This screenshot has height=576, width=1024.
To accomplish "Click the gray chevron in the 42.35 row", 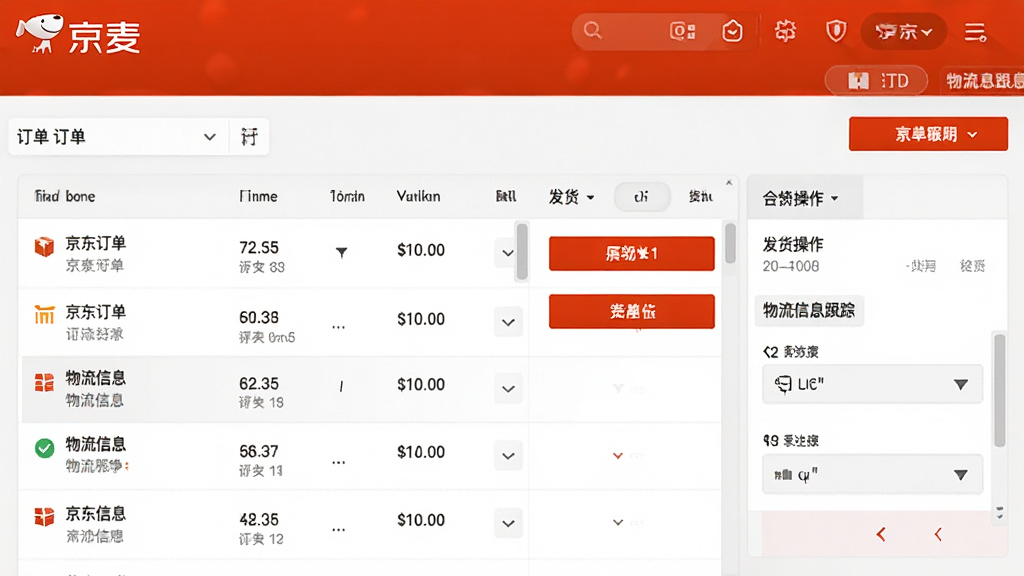I will (x=618, y=522).
